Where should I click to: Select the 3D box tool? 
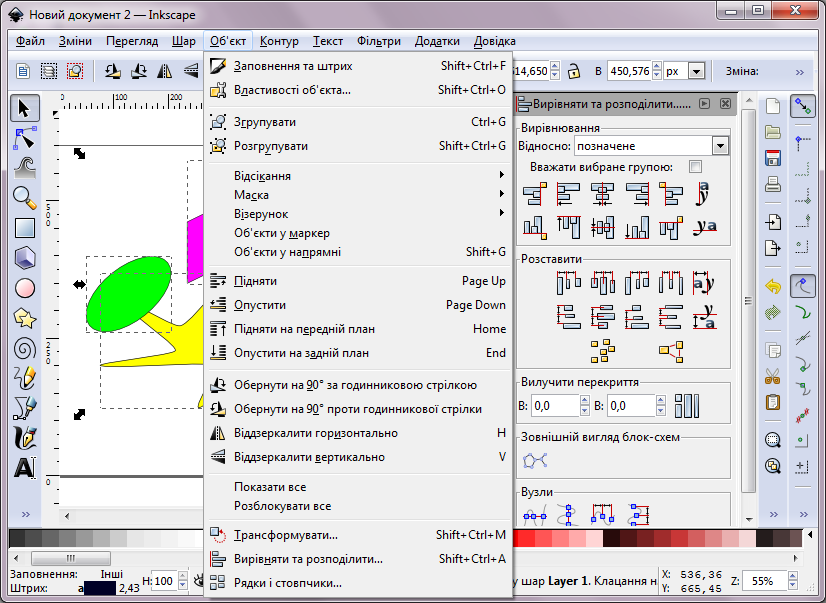[25, 258]
